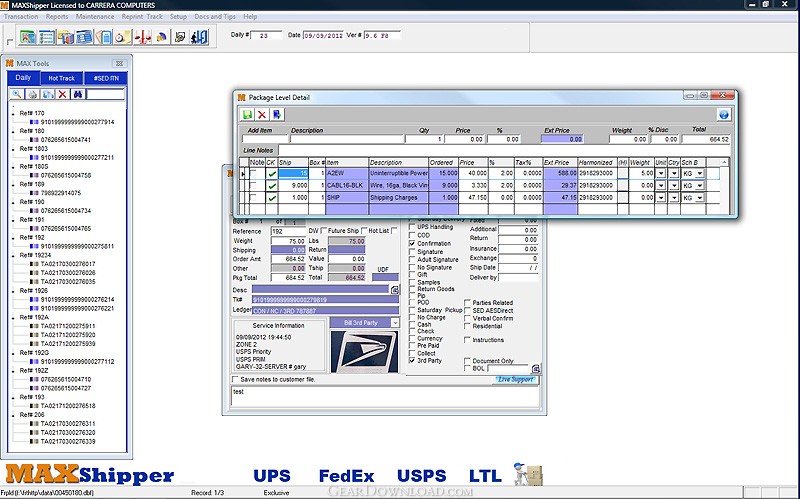Enable the COD checkbox
Viewport: 800px width, 499px height.
[412, 235]
